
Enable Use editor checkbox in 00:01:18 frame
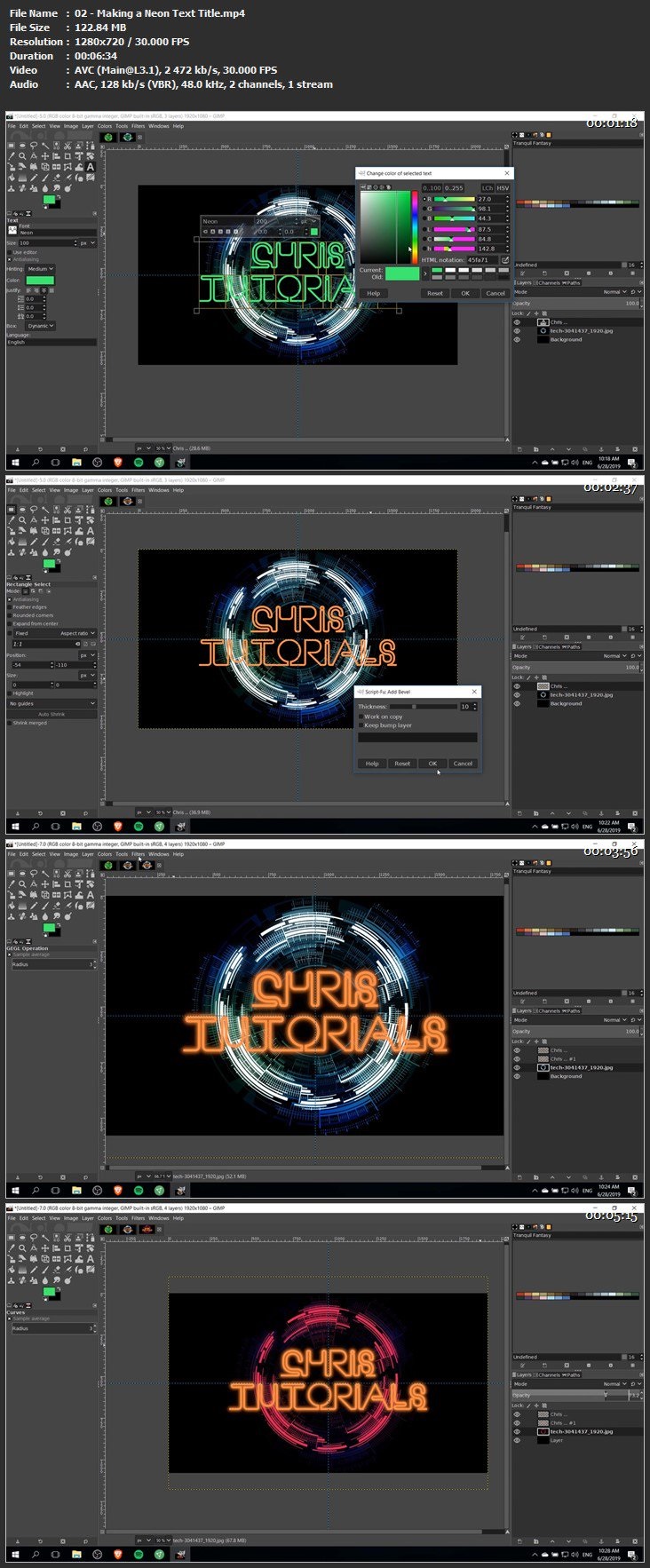tap(10, 252)
